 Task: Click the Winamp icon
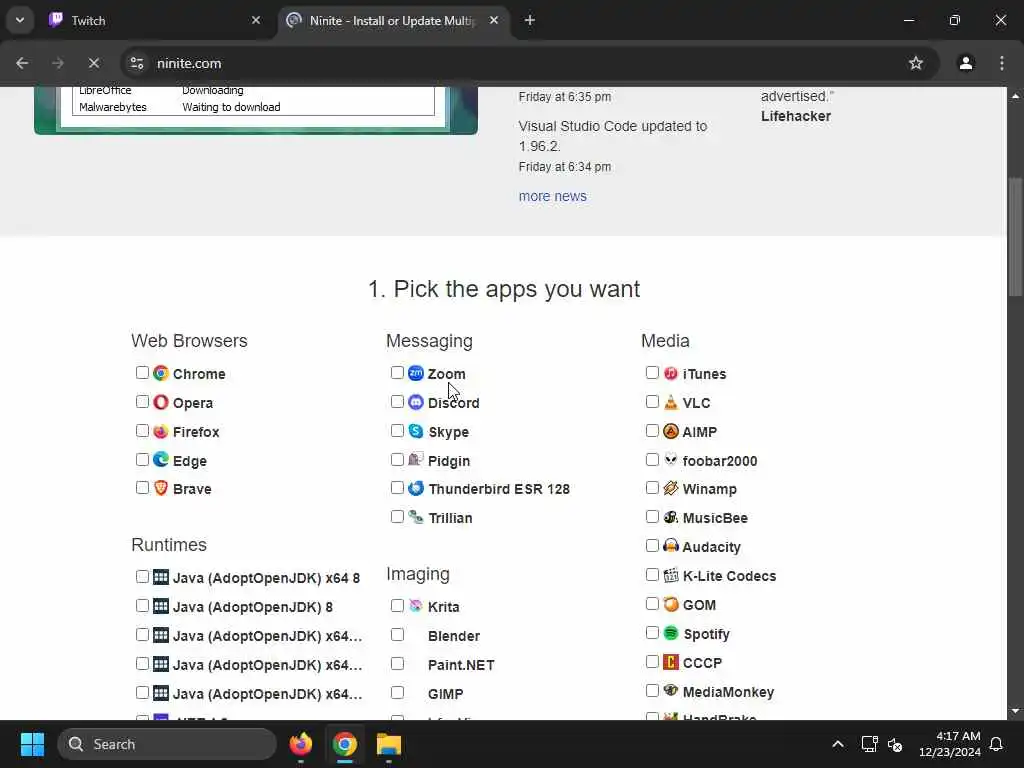coord(671,488)
